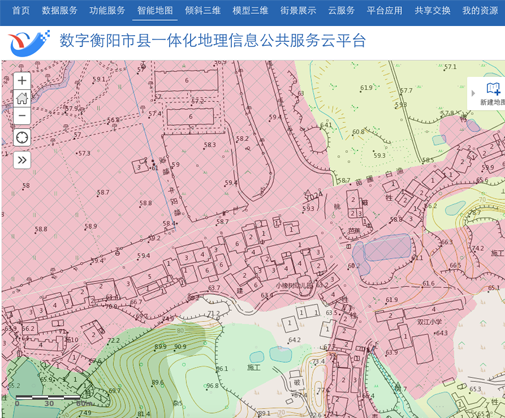Open 街景展示 street view
The image size is (505, 418).
pos(298,11)
